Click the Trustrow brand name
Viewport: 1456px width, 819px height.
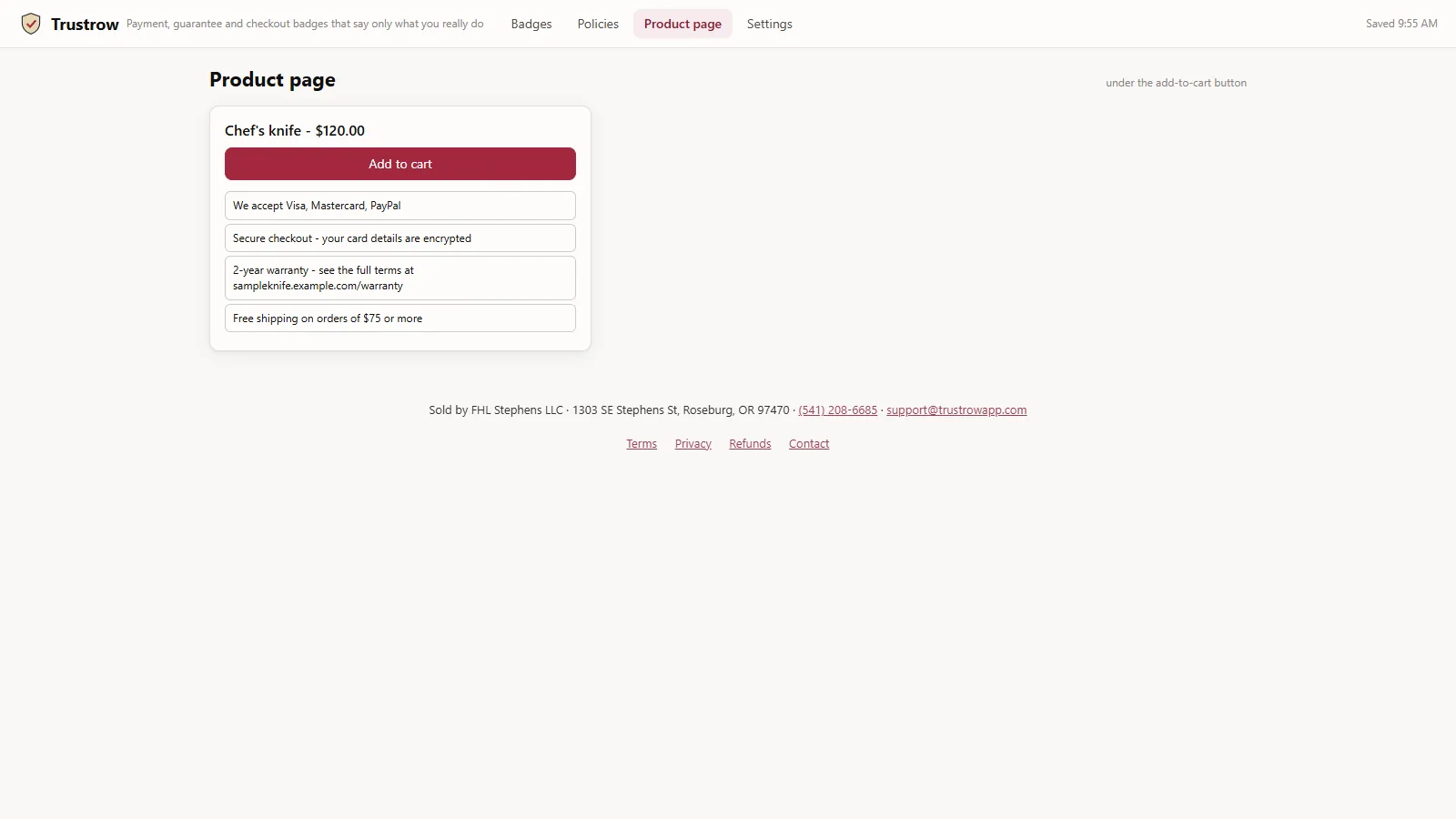[x=85, y=25]
